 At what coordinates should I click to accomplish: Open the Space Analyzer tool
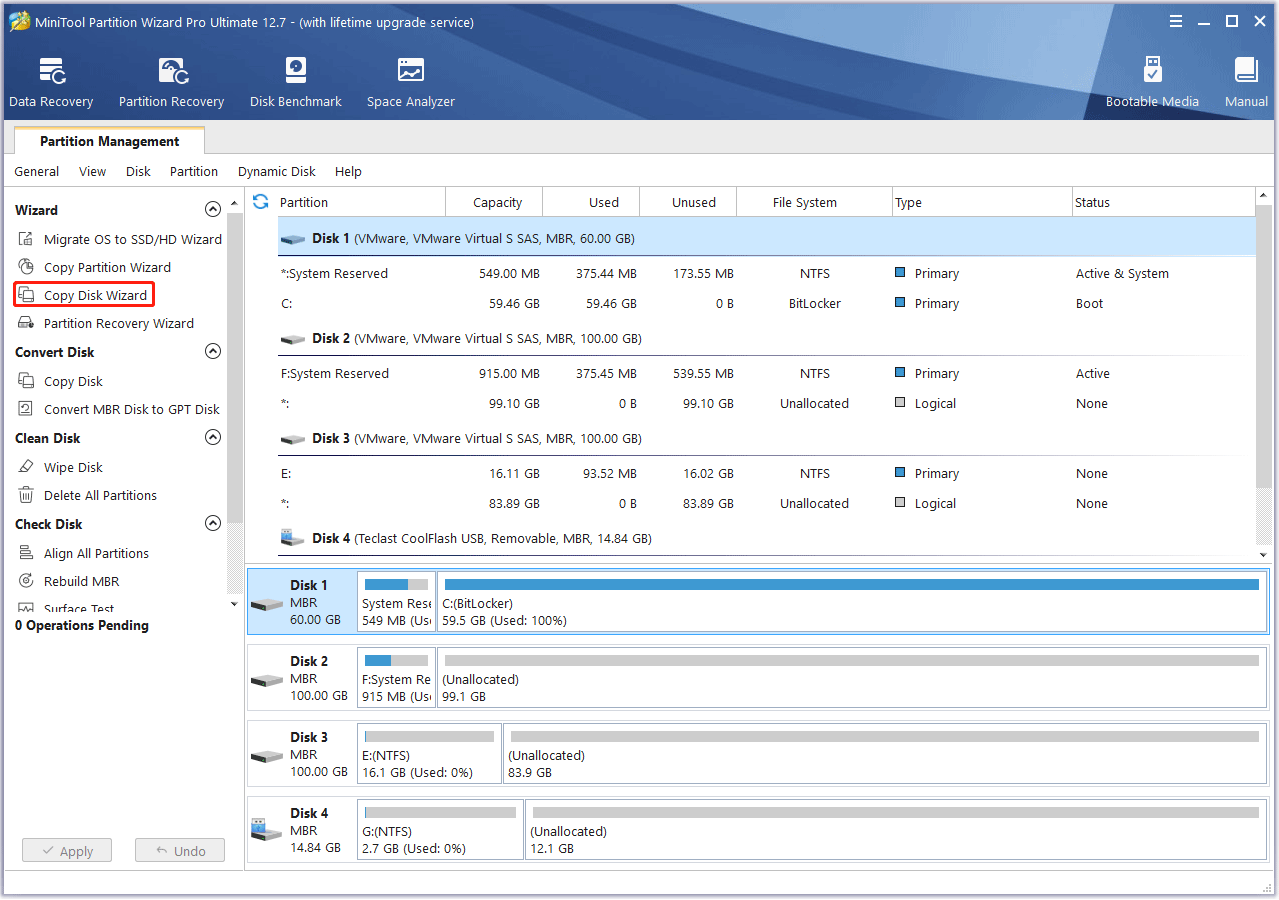pos(410,83)
